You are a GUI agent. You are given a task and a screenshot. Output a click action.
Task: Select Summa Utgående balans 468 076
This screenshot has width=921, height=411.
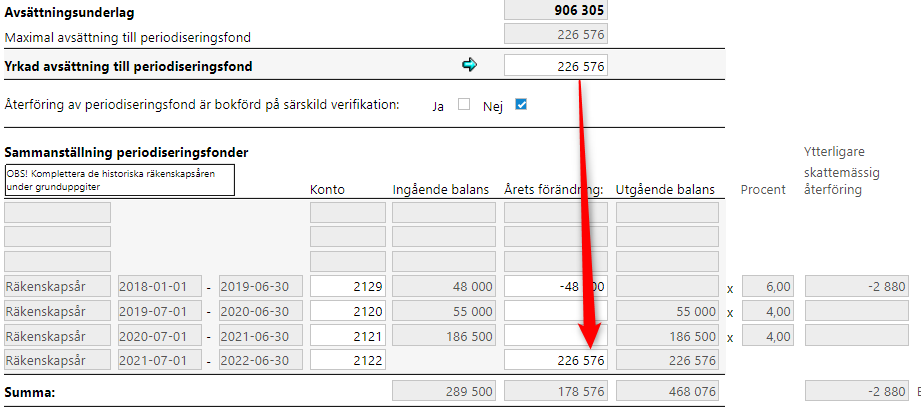coord(667,390)
